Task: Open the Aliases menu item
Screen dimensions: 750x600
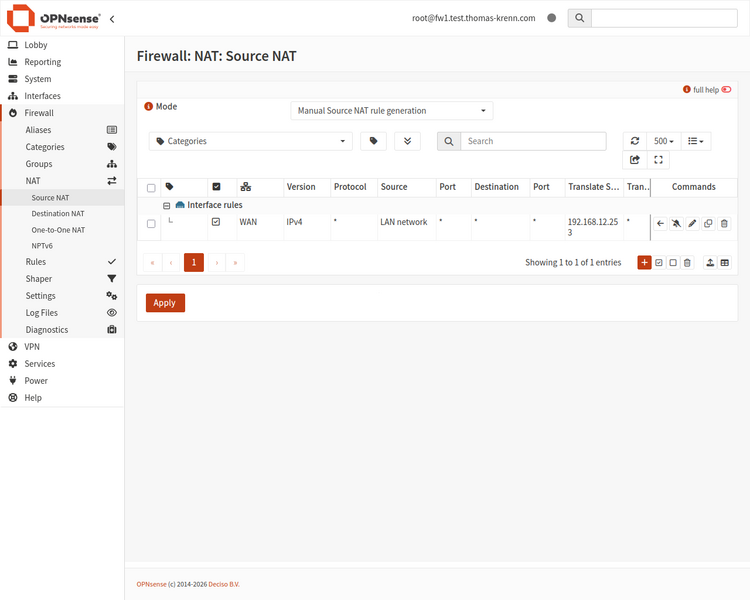Action: [38, 130]
